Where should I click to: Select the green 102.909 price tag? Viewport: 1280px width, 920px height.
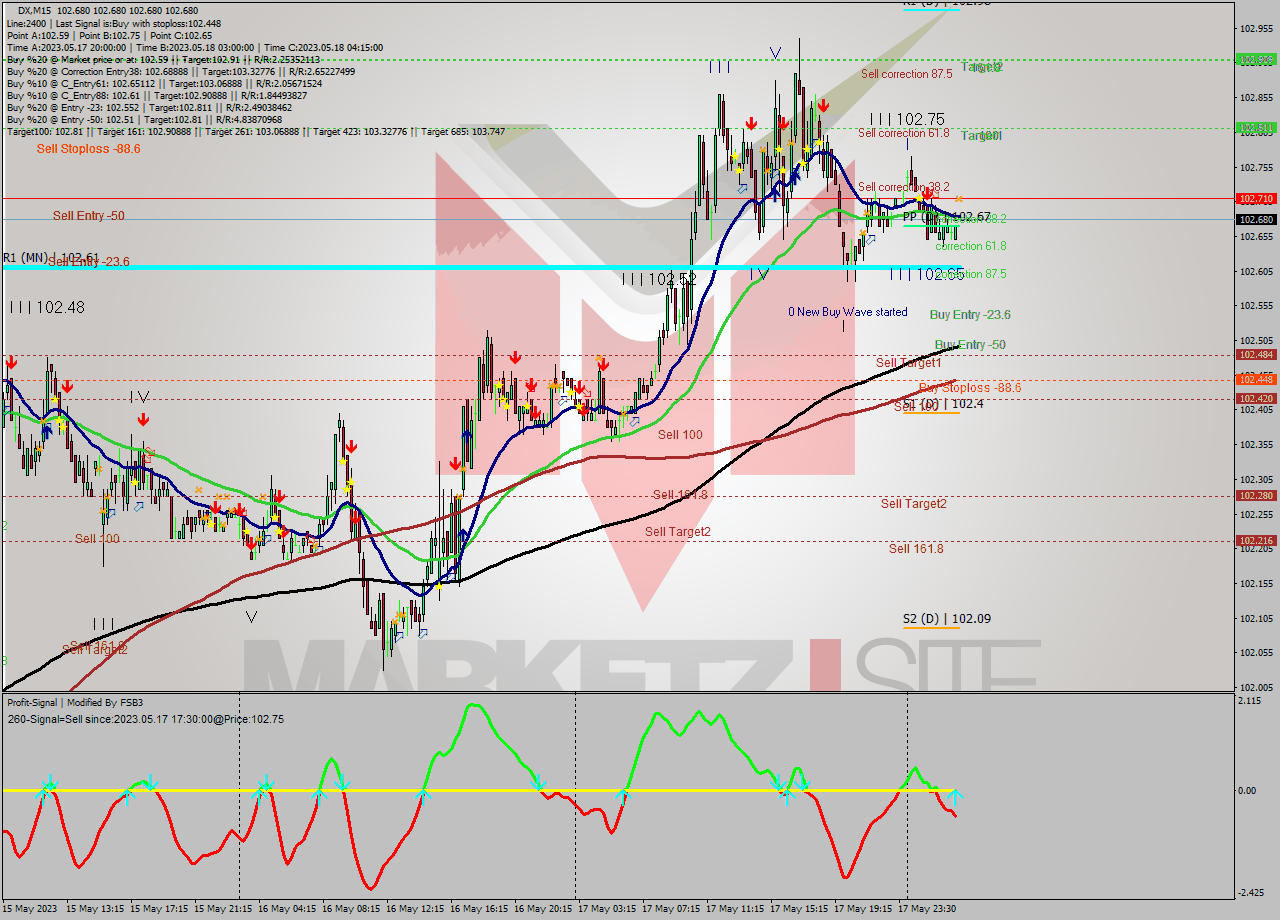(x=1256, y=59)
